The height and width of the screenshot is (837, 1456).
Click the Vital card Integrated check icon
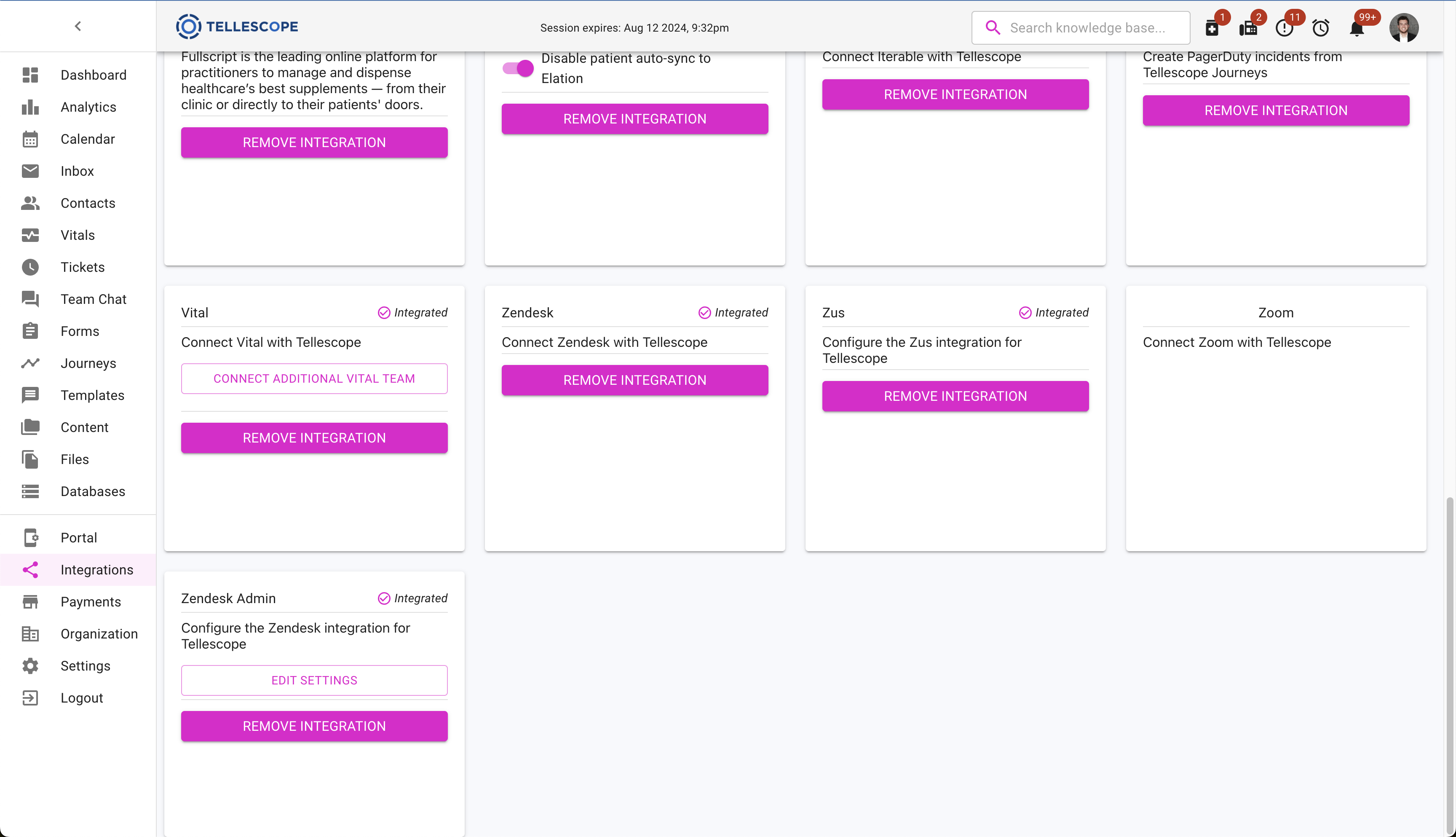pos(384,312)
